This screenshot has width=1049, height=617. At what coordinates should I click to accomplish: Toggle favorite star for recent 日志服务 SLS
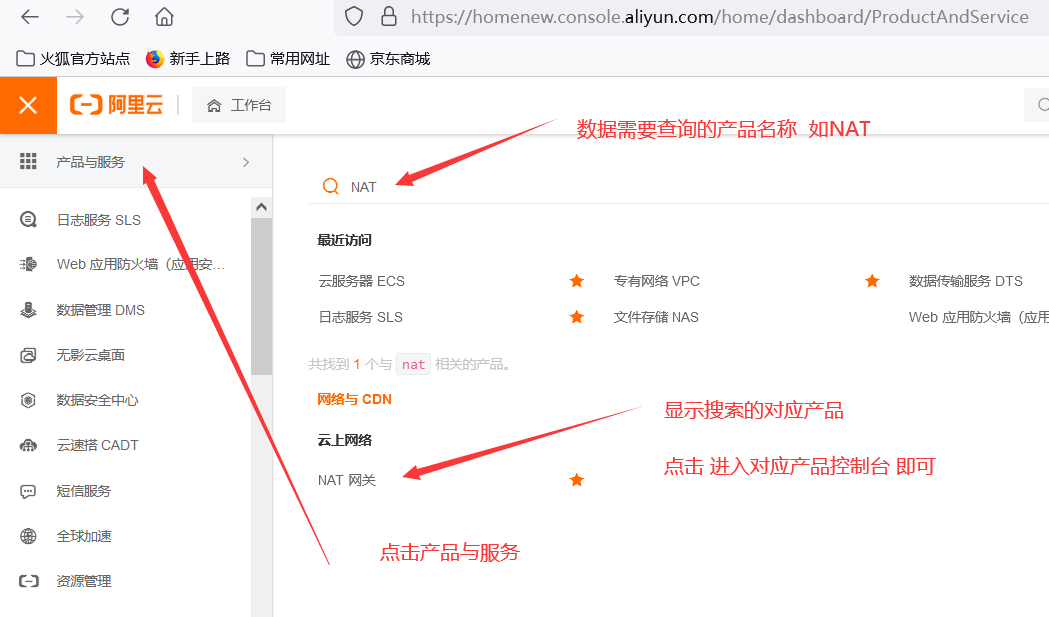coord(577,317)
